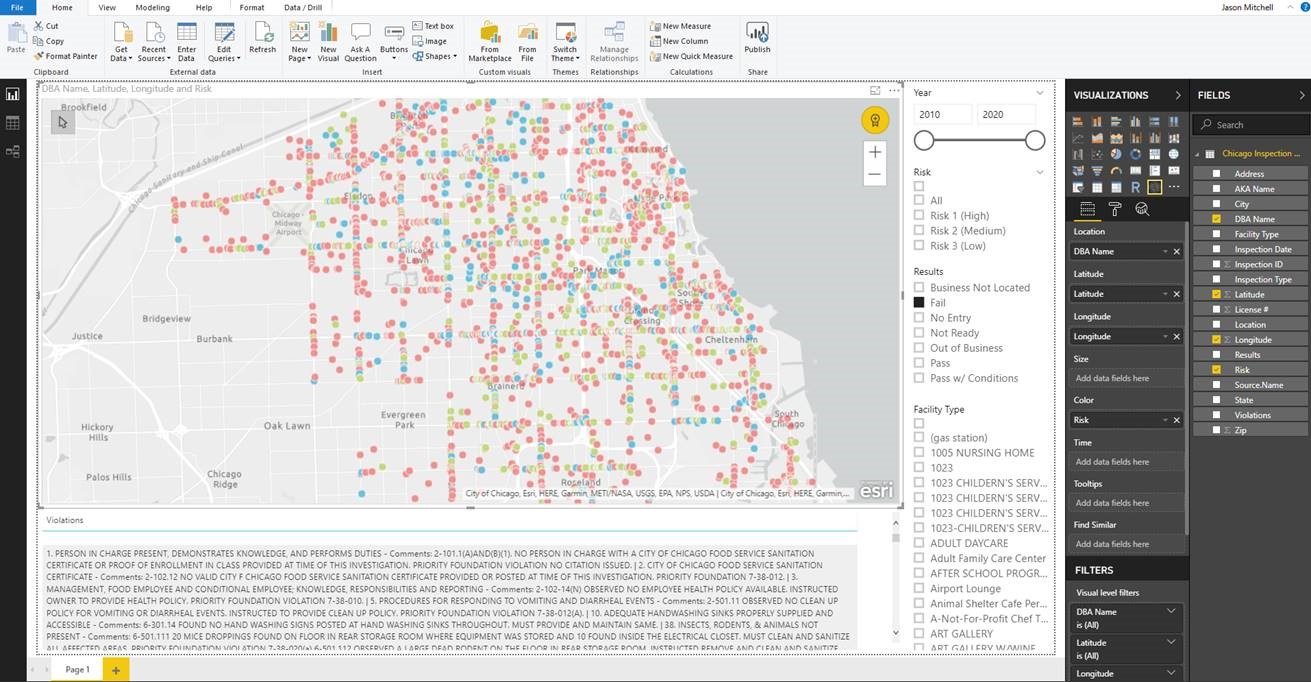Publish the report
This screenshot has height=682, width=1311.
(757, 38)
